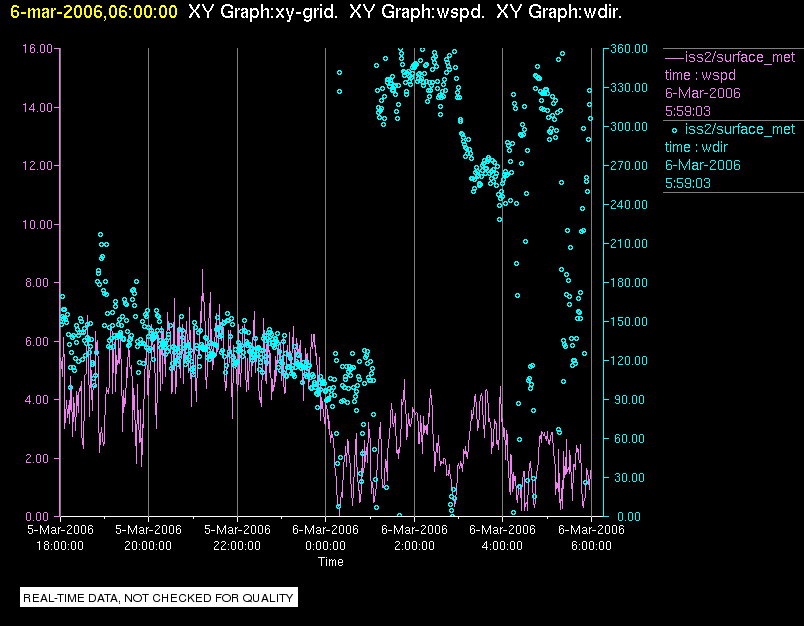Click the title text XY Graph:wdir.
804x626 pixels.
pyautogui.click(x=559, y=12)
